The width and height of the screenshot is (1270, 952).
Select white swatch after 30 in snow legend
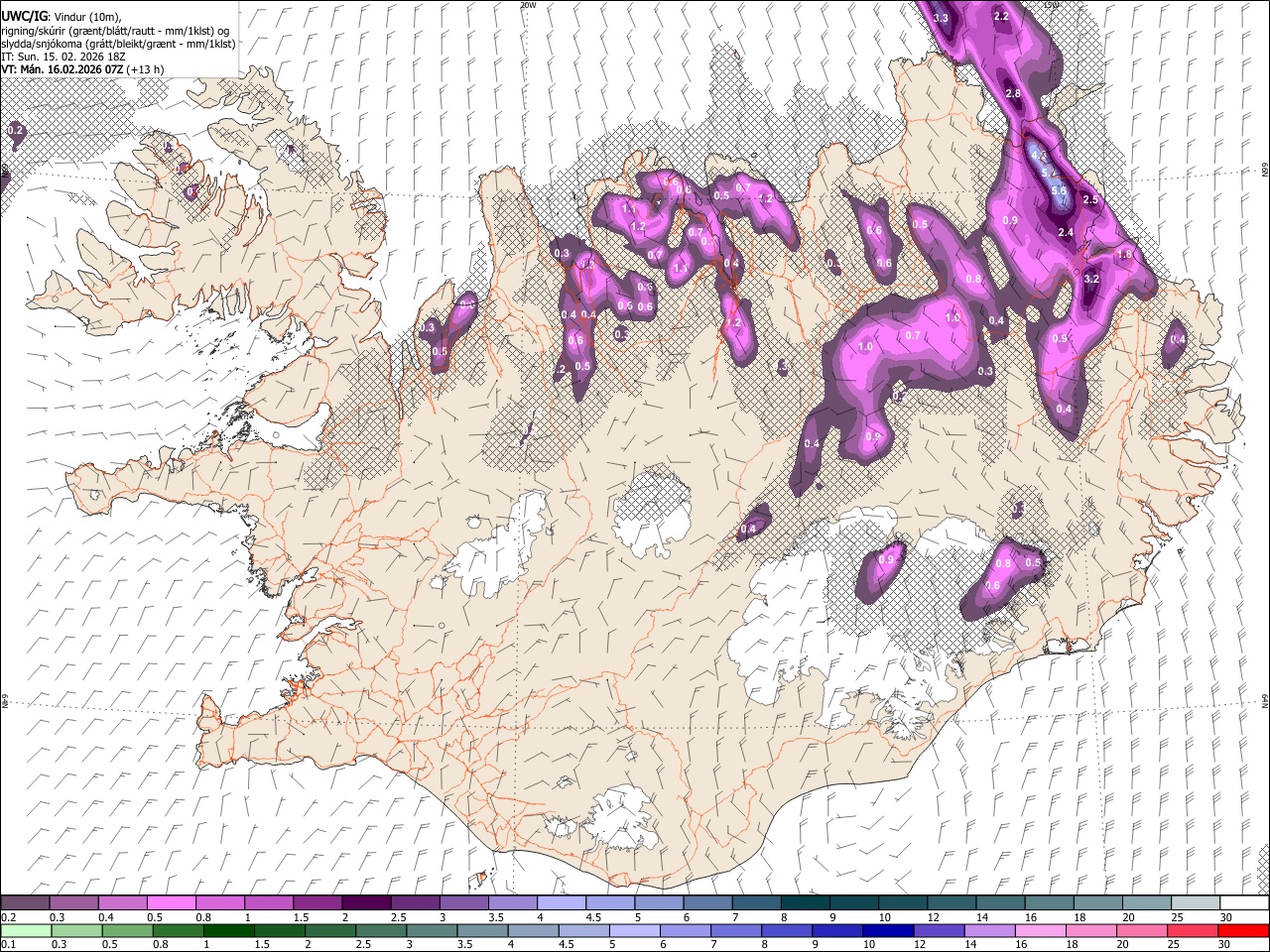(x=1244, y=903)
